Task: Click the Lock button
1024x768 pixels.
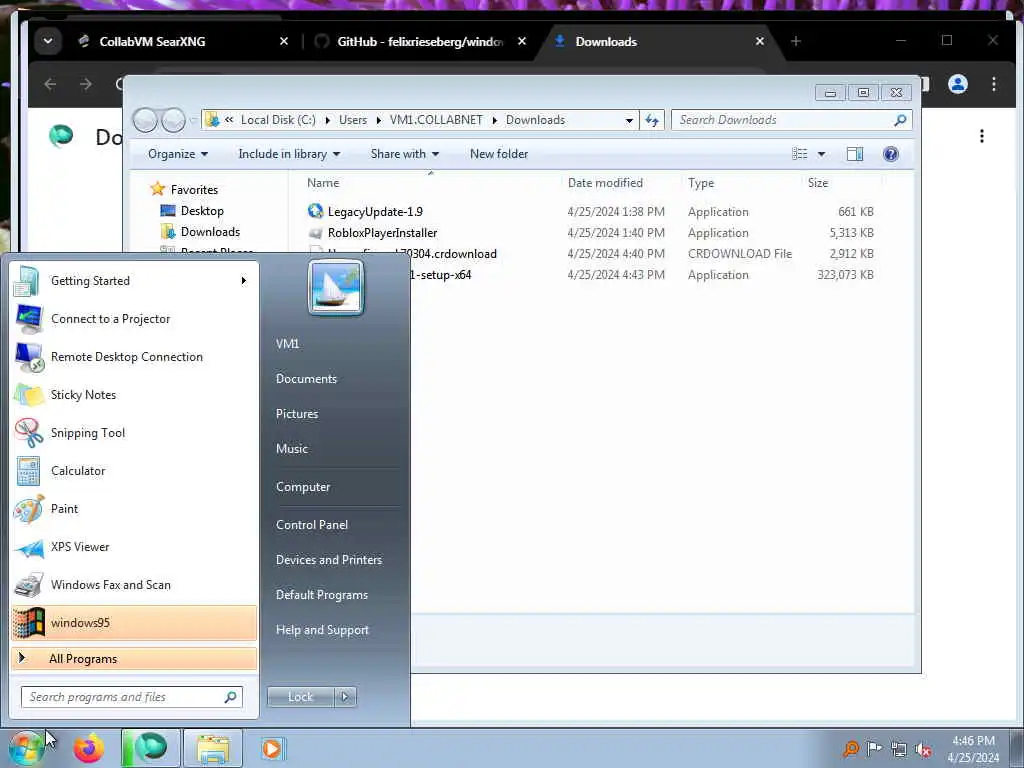Action: point(300,697)
